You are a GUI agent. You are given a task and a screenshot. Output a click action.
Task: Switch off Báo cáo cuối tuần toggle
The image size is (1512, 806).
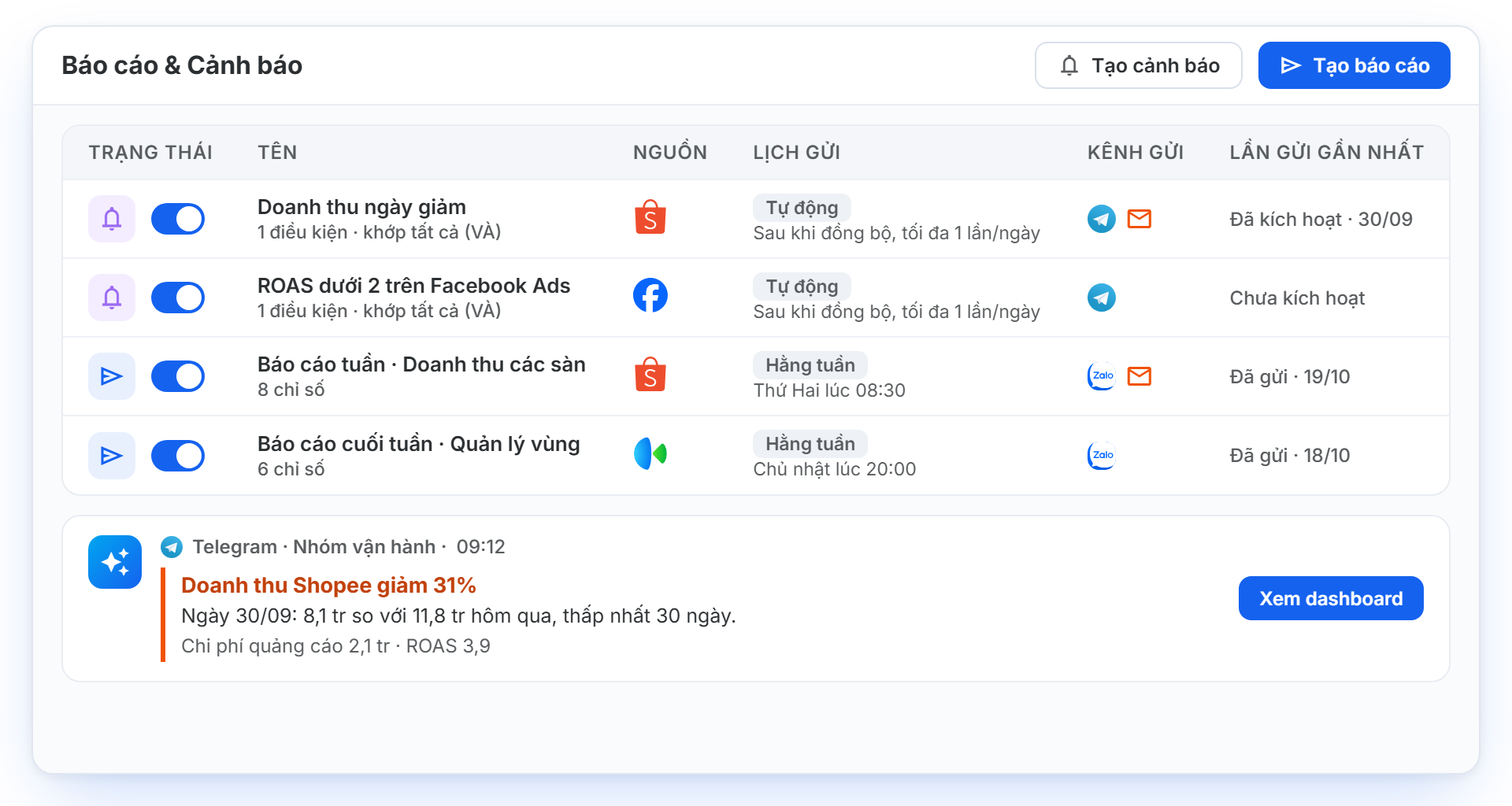click(x=178, y=455)
